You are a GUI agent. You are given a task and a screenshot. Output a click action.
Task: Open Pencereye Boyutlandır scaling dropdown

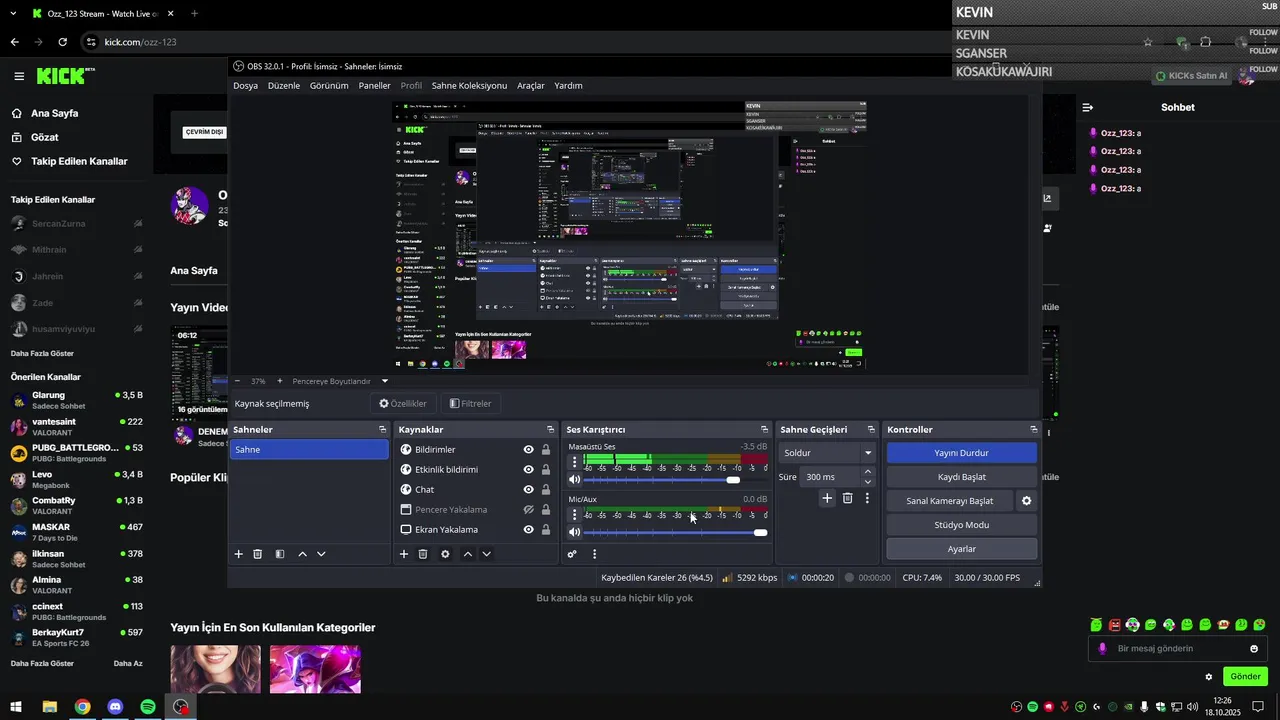point(340,381)
